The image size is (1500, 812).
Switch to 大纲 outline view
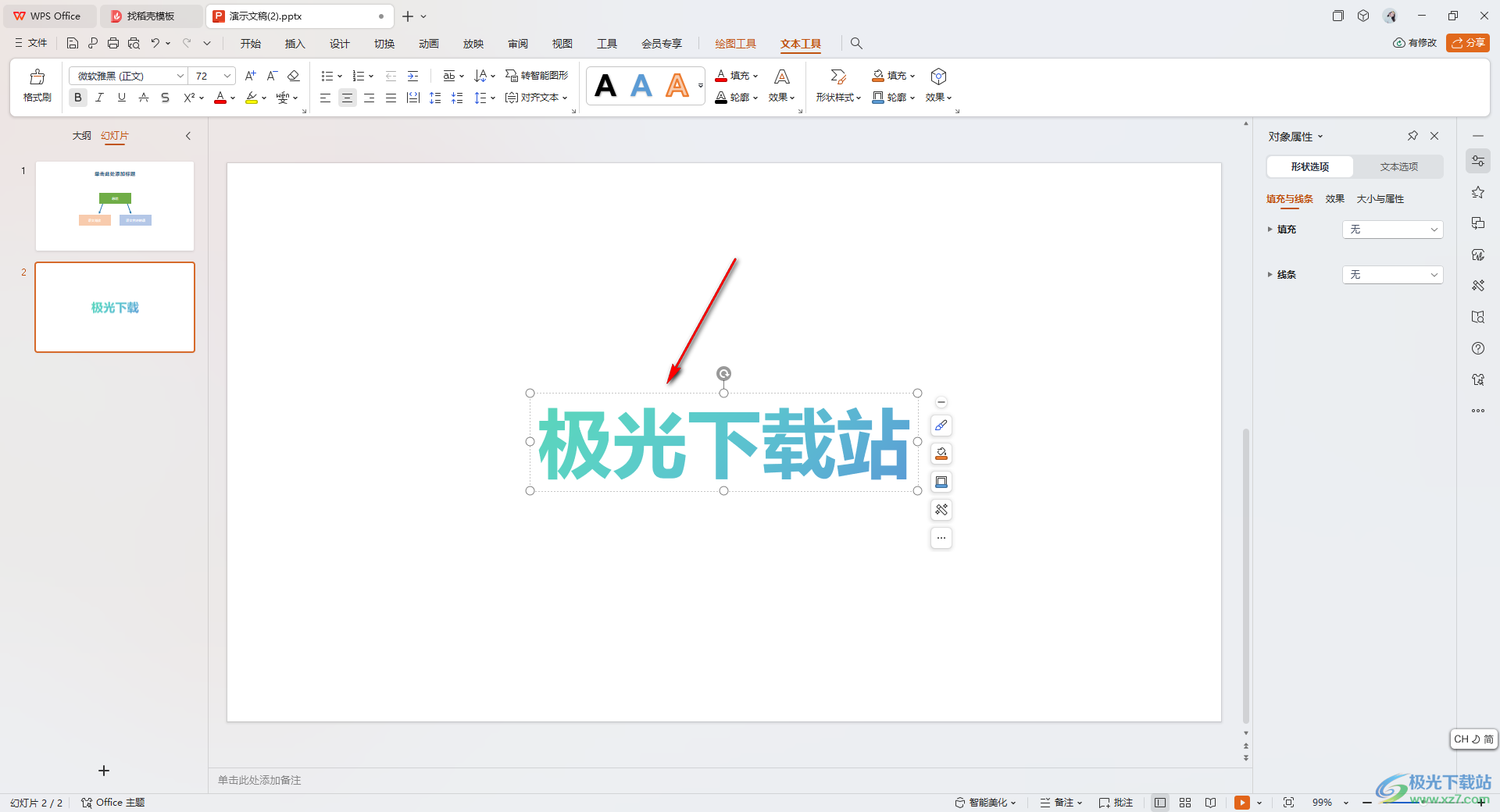pyautogui.click(x=81, y=136)
